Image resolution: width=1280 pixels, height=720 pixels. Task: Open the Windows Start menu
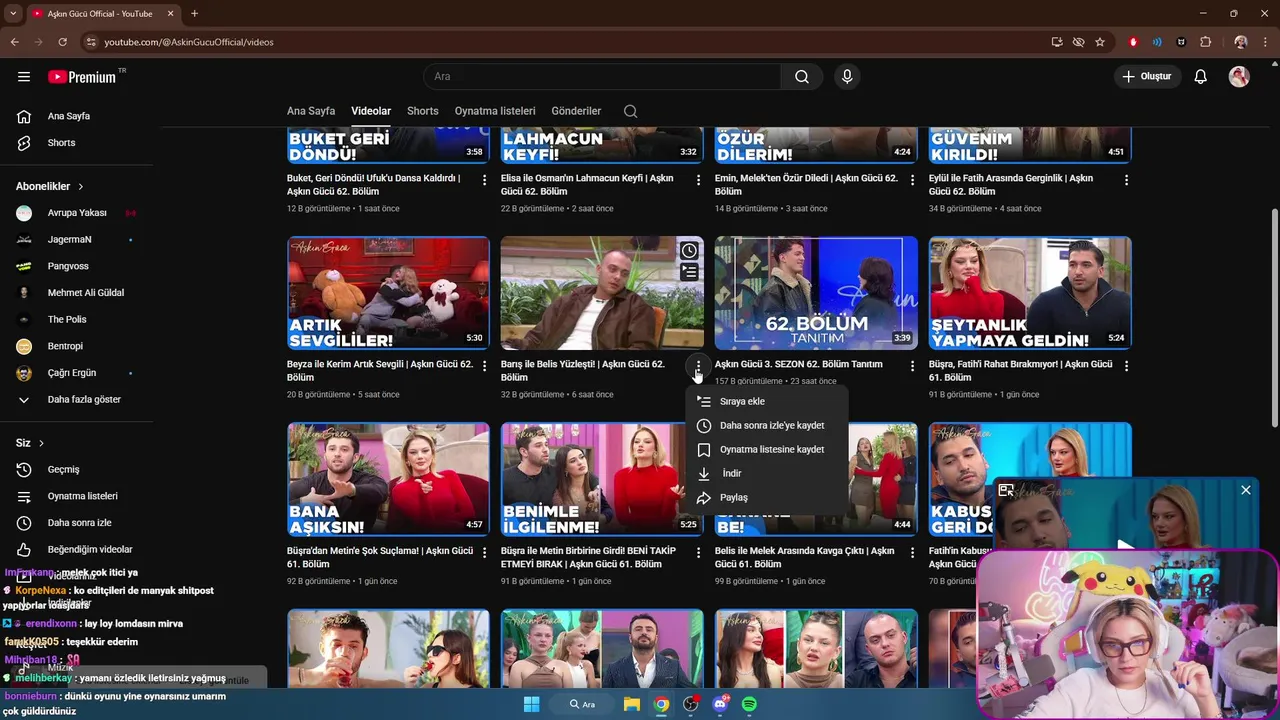tap(531, 704)
